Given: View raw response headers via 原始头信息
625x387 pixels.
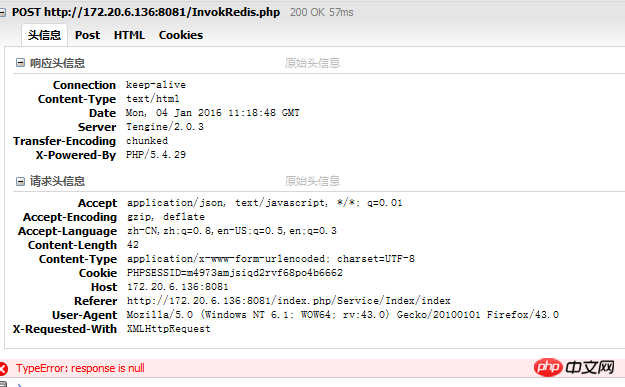Looking at the screenshot, I should pyautogui.click(x=312, y=63).
